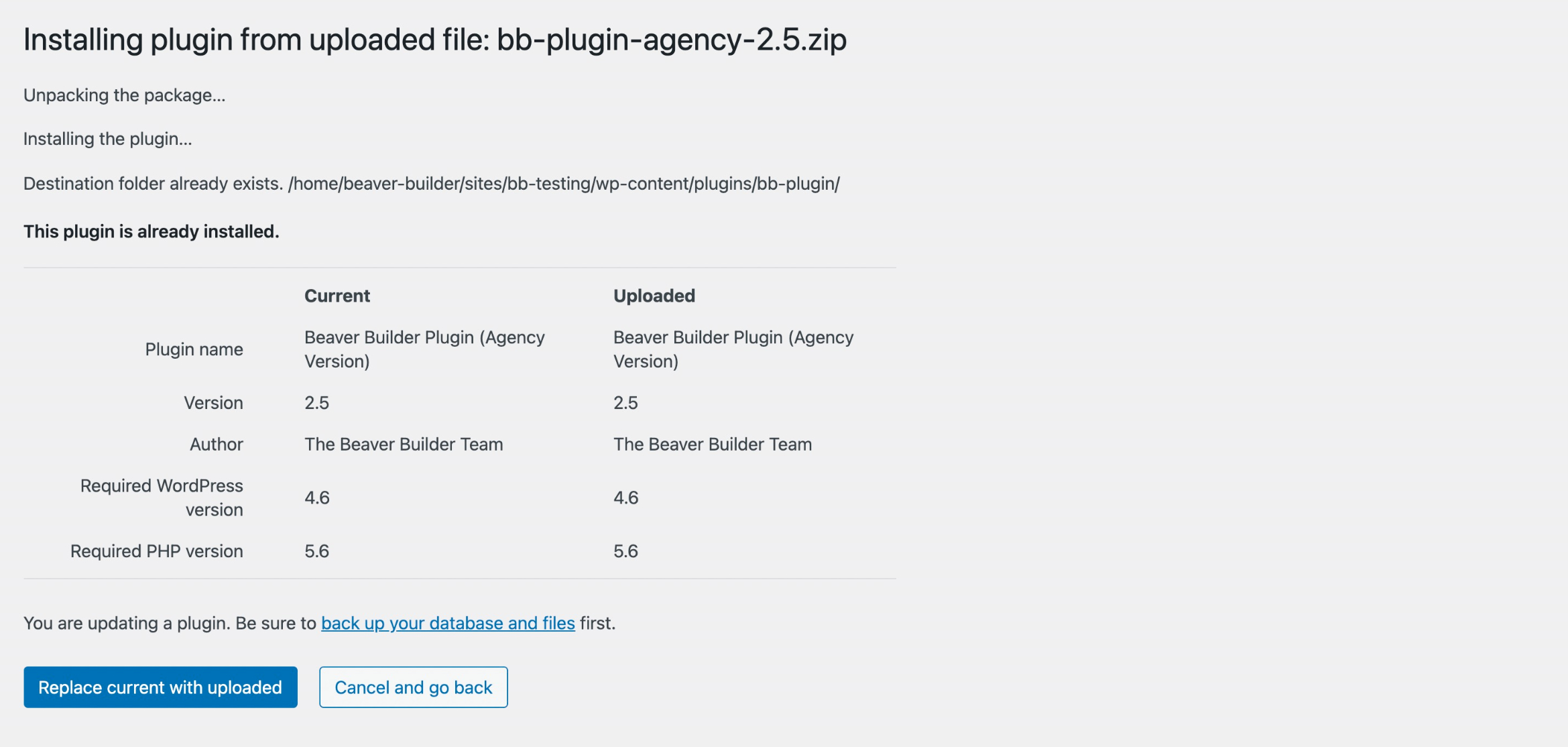Click the plugin name in the Uploaded column
This screenshot has height=747, width=1568.
[x=733, y=349]
